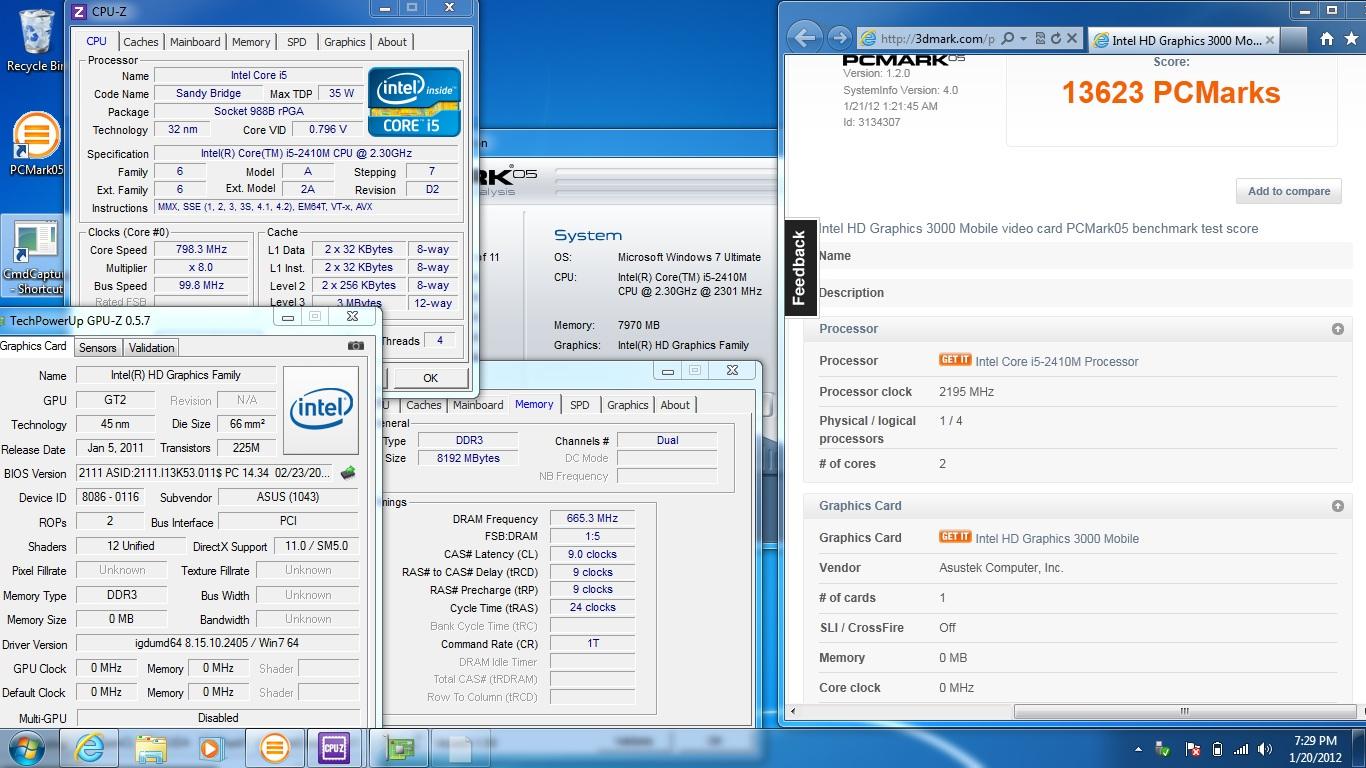
Task: Click the volume icon in system tray
Action: coord(1265,748)
